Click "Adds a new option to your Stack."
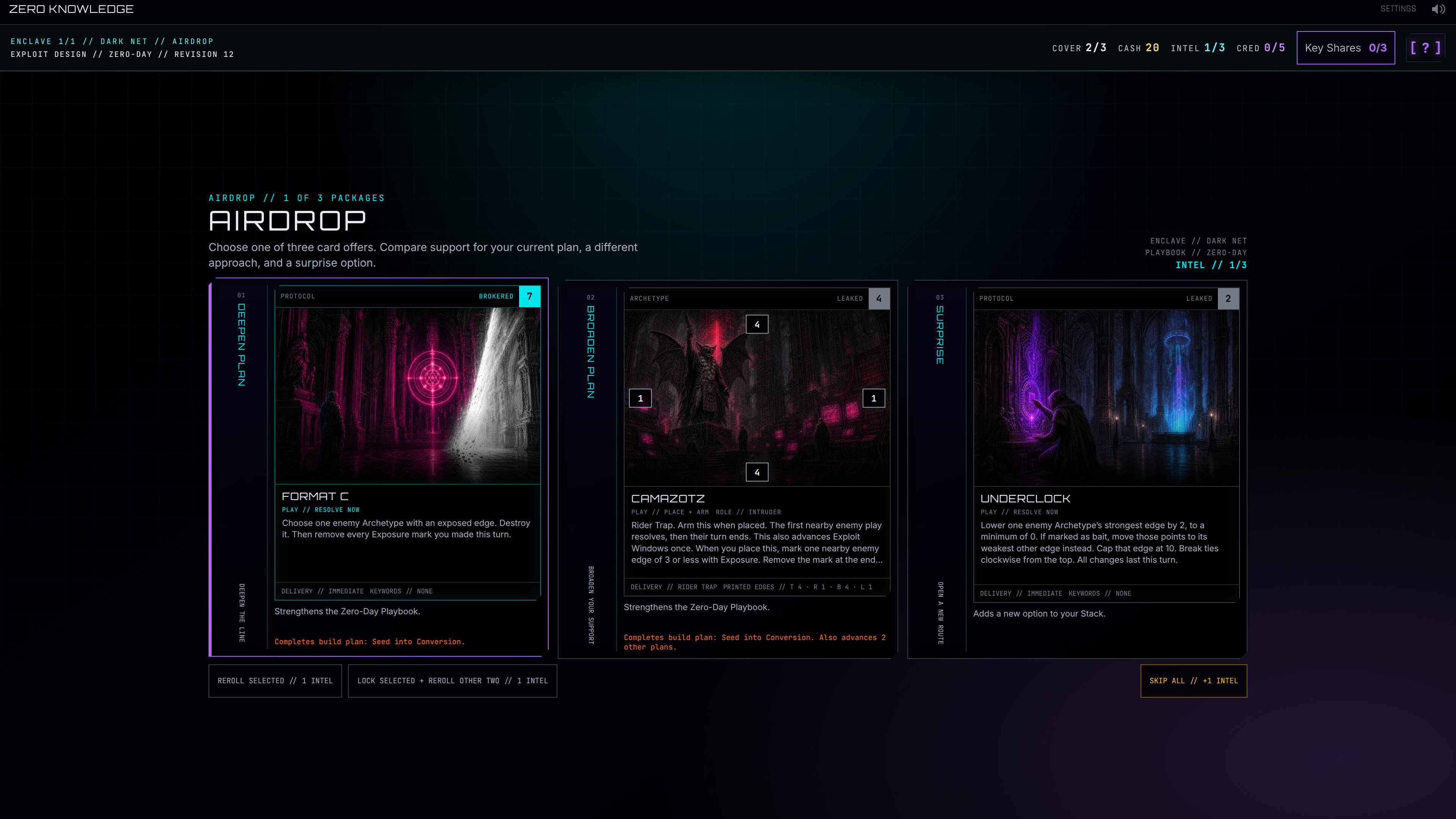 tap(1039, 614)
